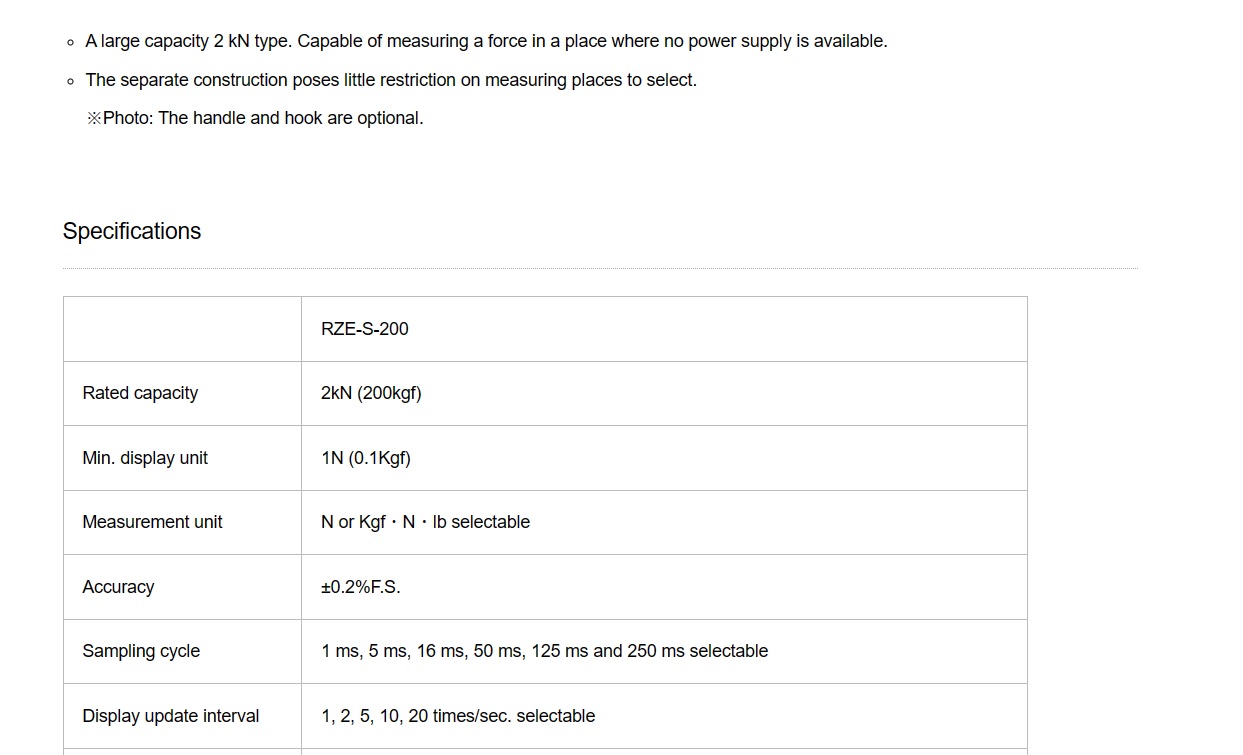Click the 1, 2, 5, 10, 20 times/sec. value
Screen dimensions: 1243x755
tap(458, 716)
